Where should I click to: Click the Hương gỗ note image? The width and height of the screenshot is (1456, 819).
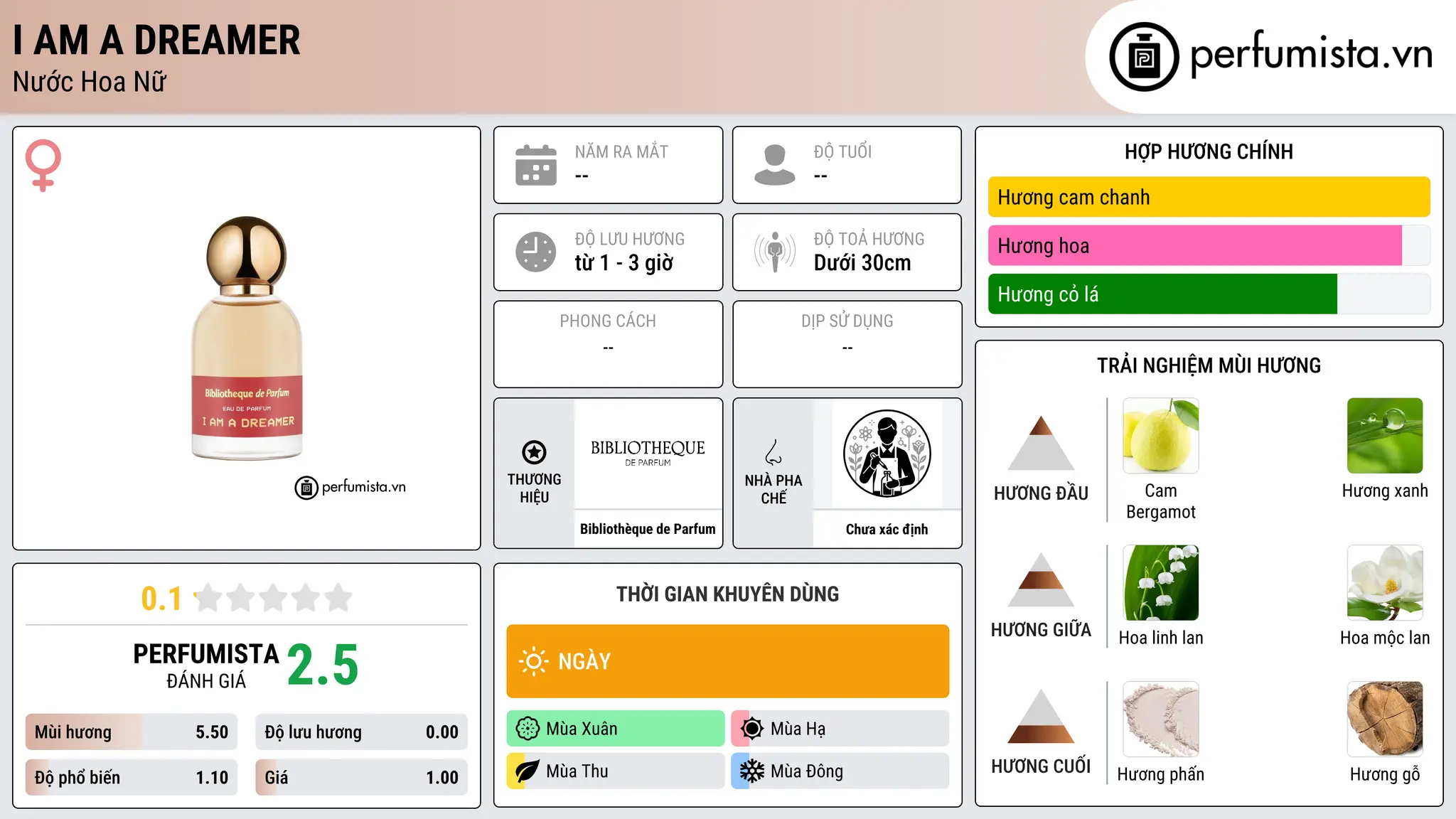click(1385, 719)
